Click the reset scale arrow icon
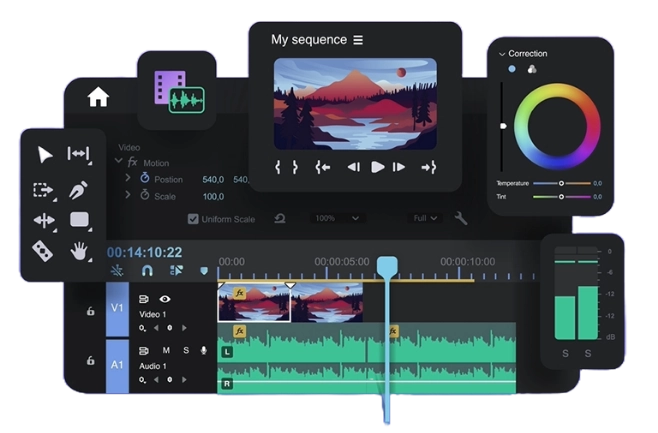Viewport: 658px width, 433px height. coord(280,218)
